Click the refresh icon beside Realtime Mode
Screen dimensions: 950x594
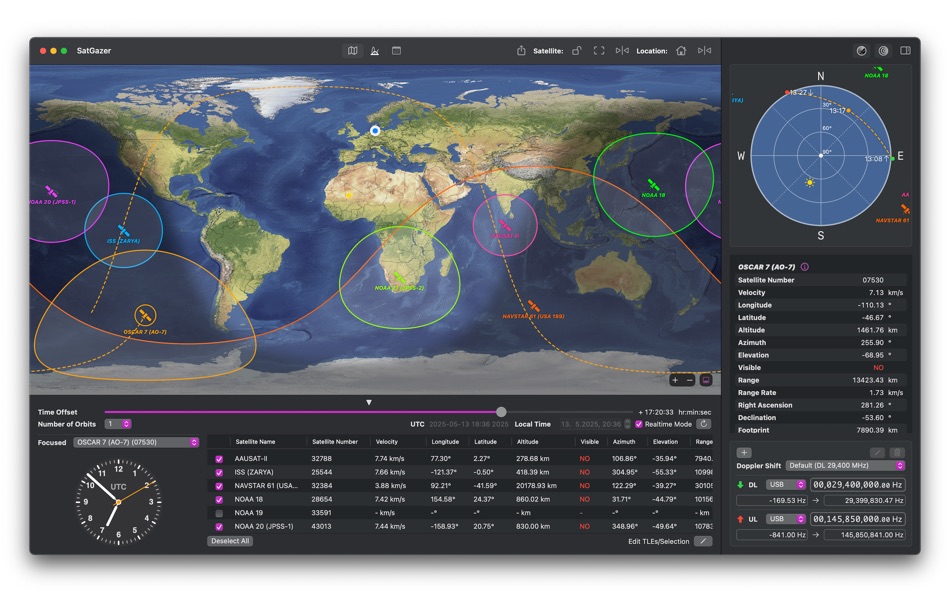click(x=703, y=424)
